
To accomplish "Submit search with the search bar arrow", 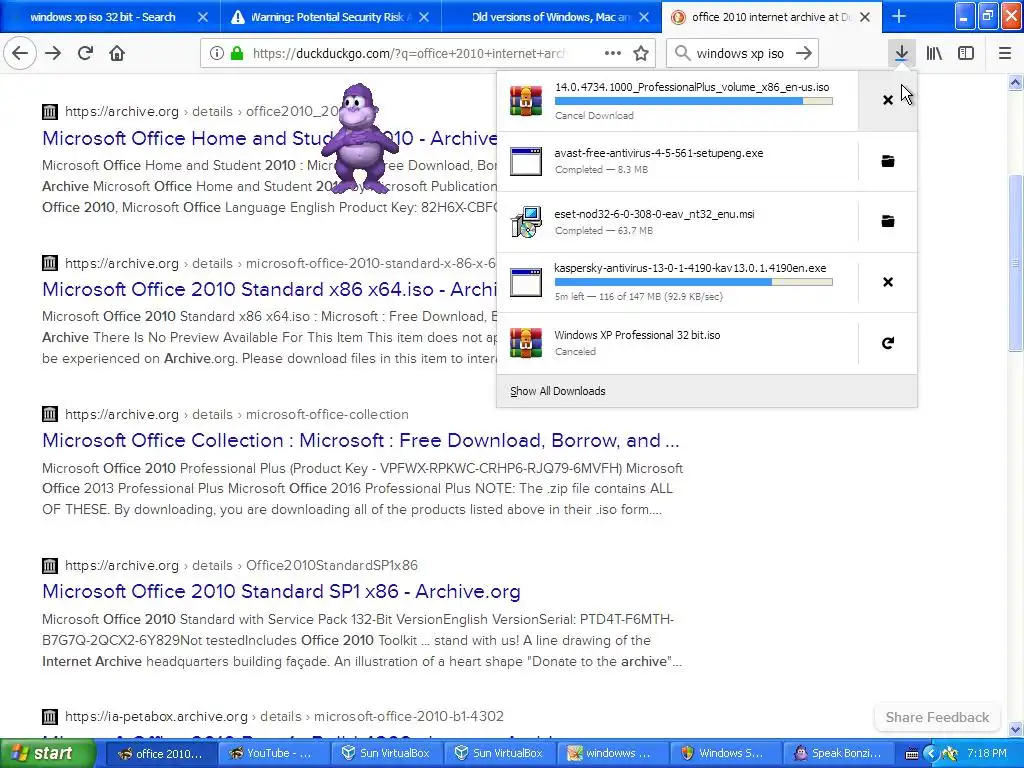I will (x=804, y=54).
